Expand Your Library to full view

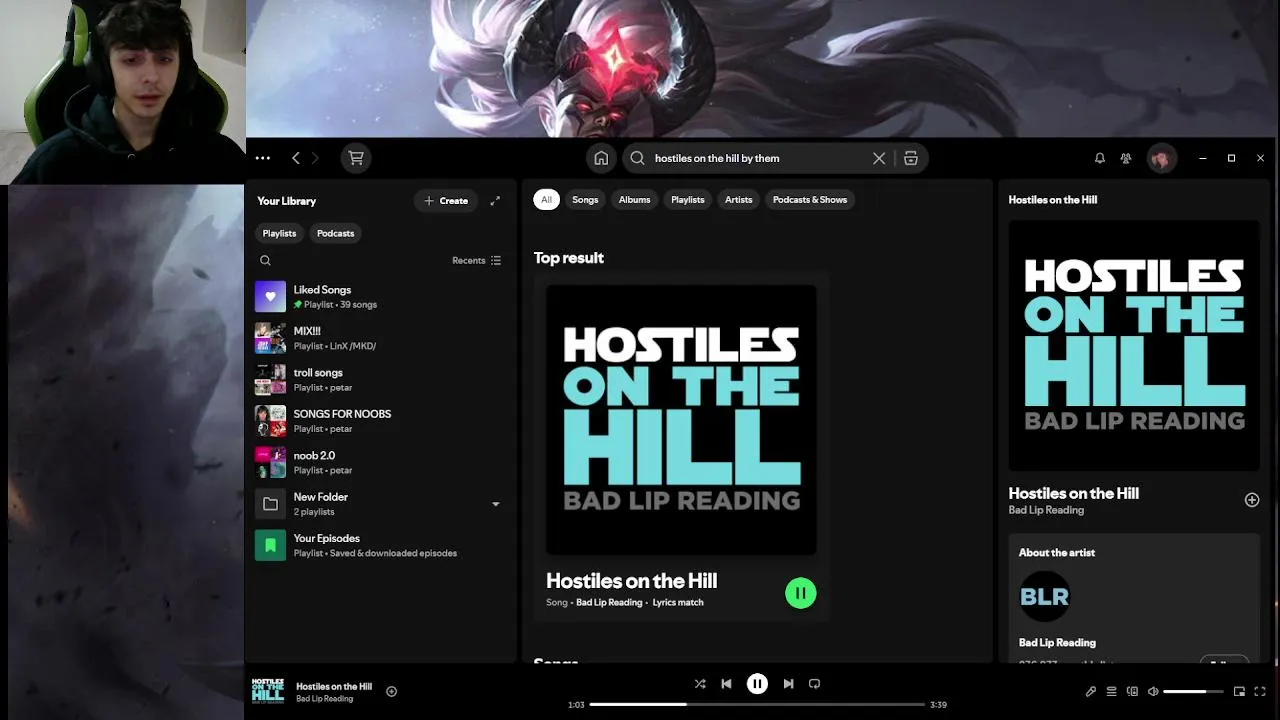pyautogui.click(x=495, y=200)
